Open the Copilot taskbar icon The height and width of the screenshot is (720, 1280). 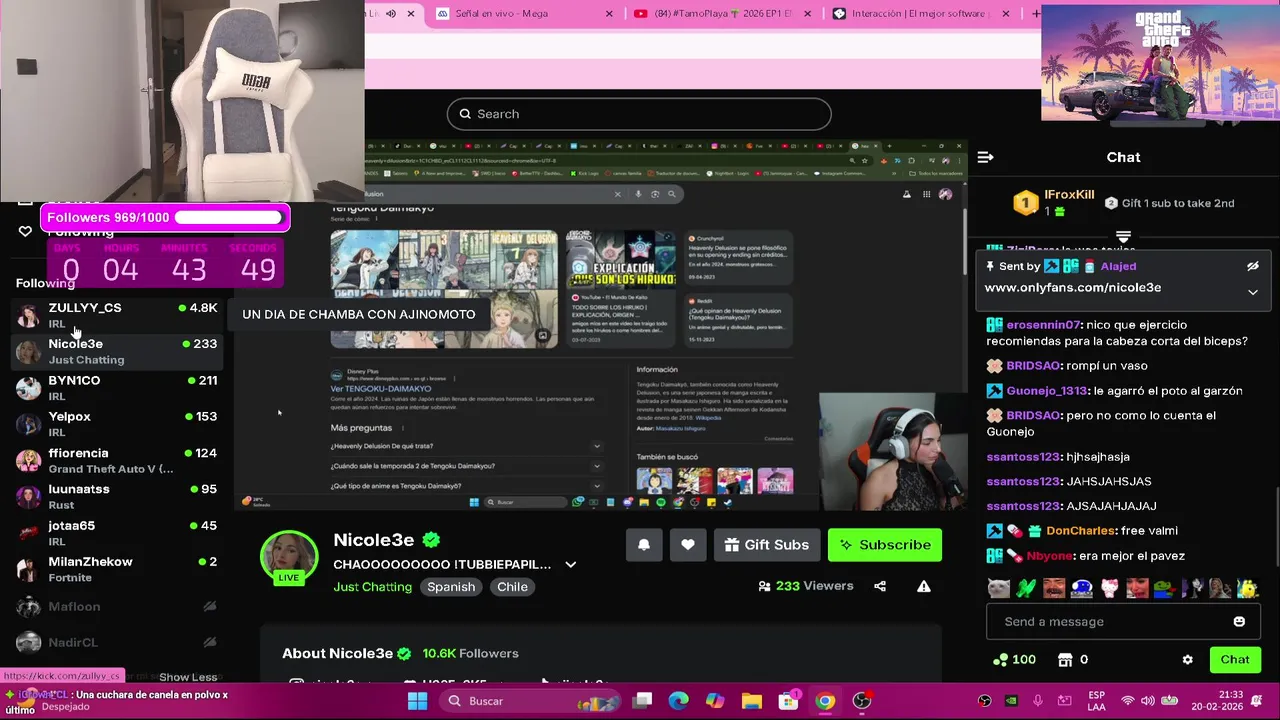(715, 701)
